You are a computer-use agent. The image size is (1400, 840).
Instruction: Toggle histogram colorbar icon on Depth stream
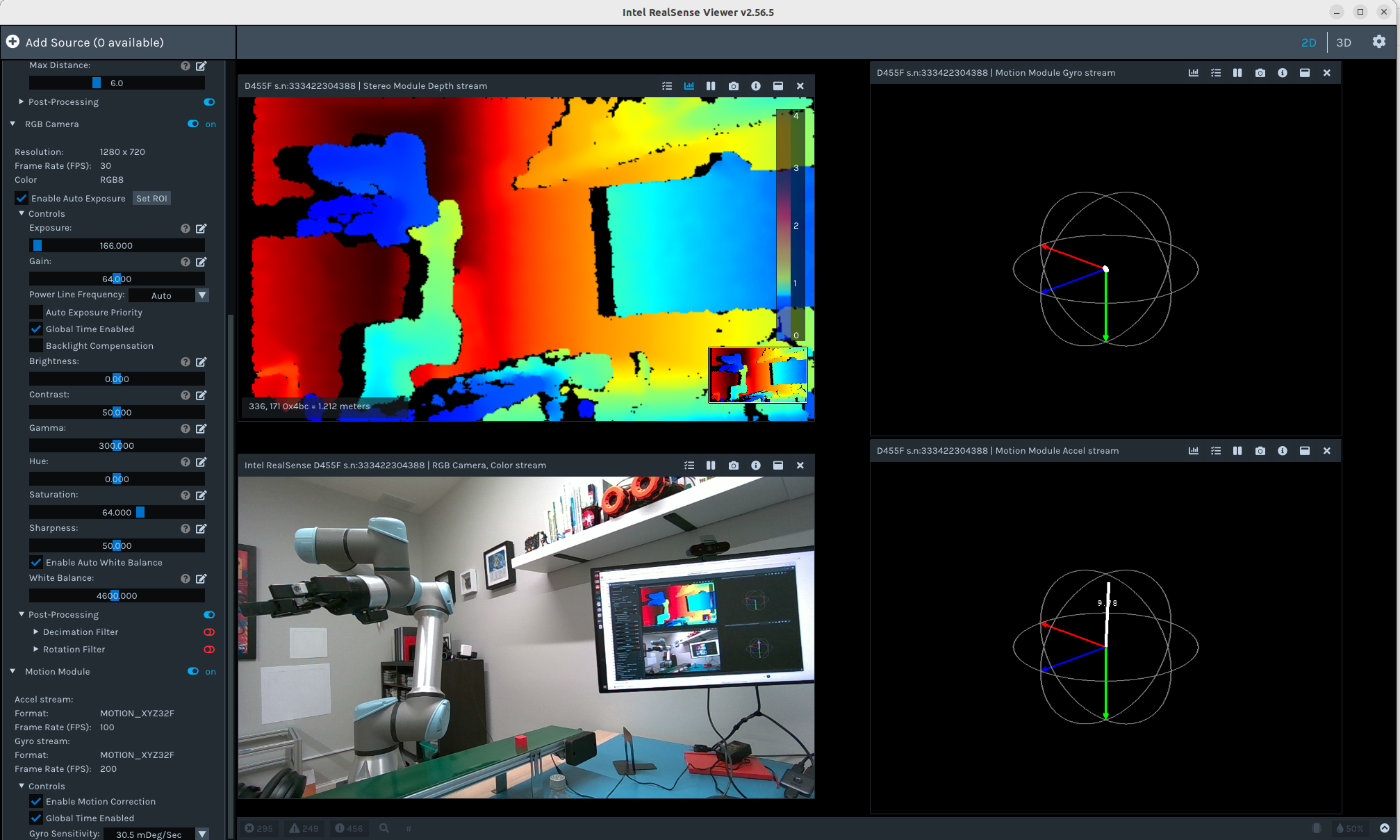[x=689, y=86]
